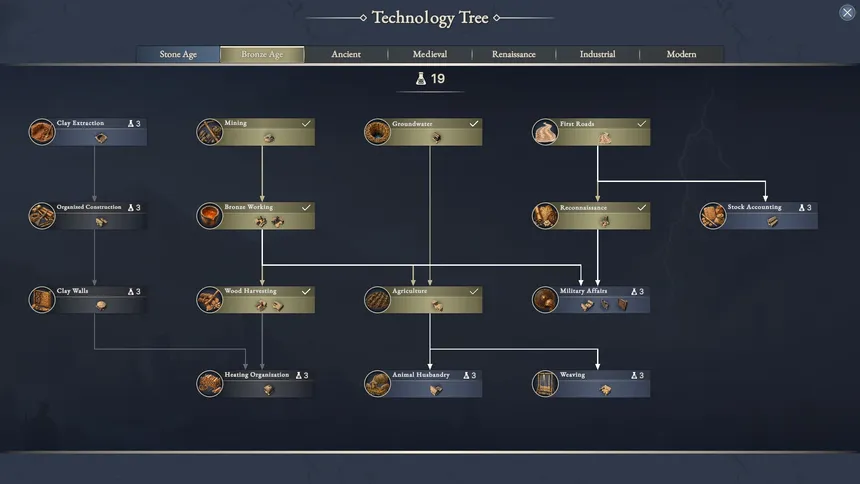Switch to the Renaissance tab
Screen dimensions: 860x484
[x=514, y=54]
